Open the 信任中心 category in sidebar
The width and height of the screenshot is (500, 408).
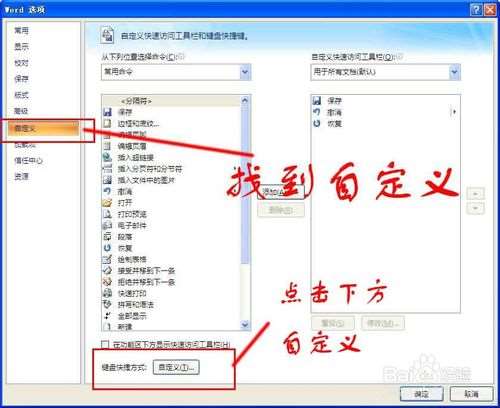[28, 161]
